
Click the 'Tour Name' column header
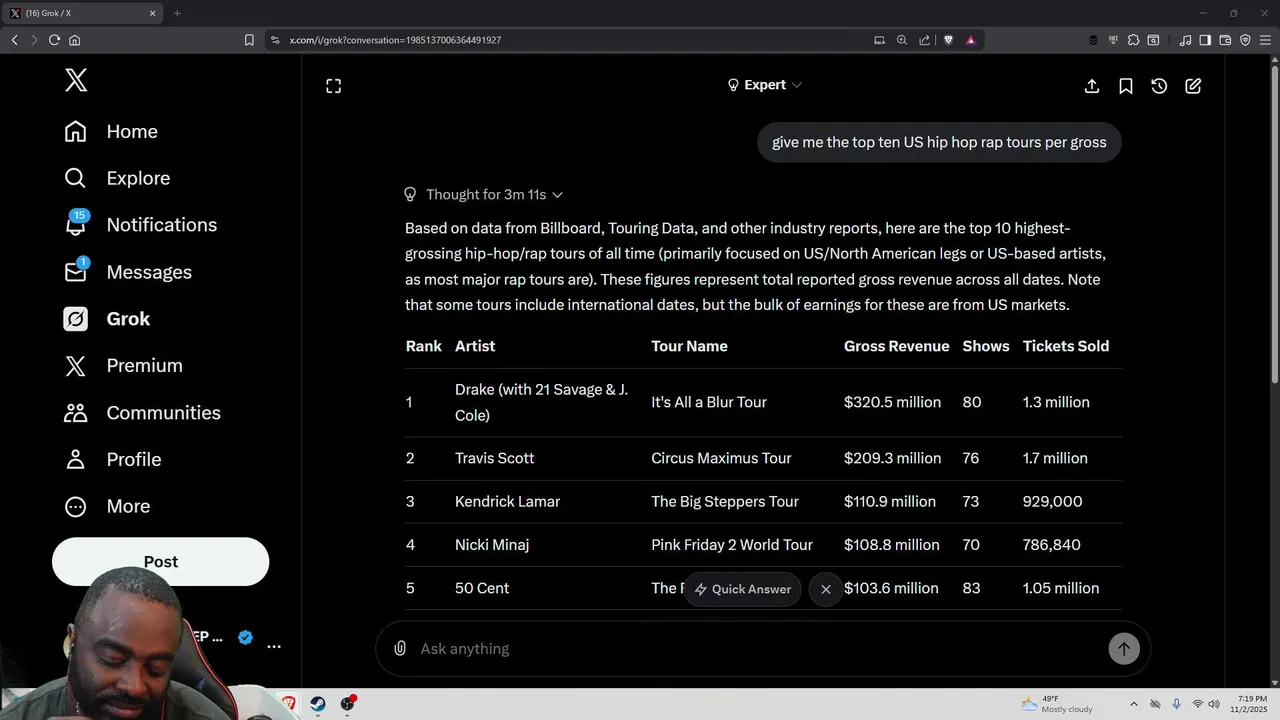tap(689, 346)
